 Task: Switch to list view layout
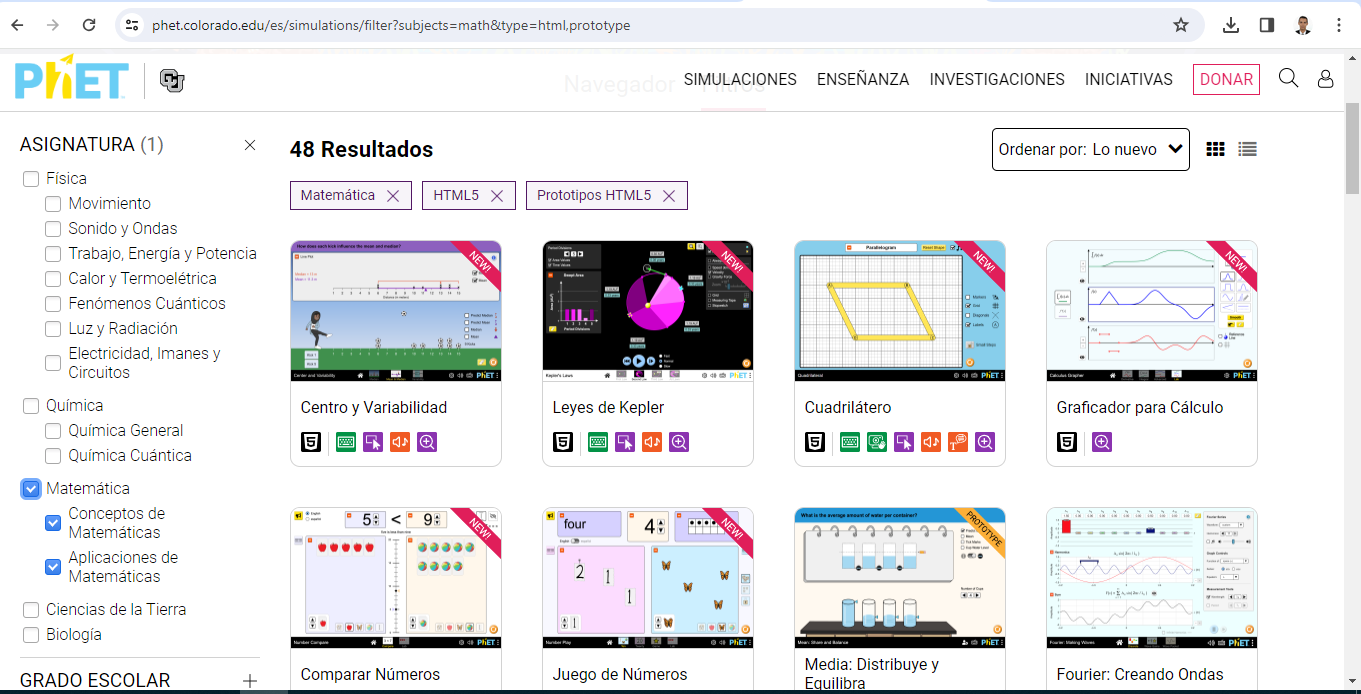point(1247,149)
